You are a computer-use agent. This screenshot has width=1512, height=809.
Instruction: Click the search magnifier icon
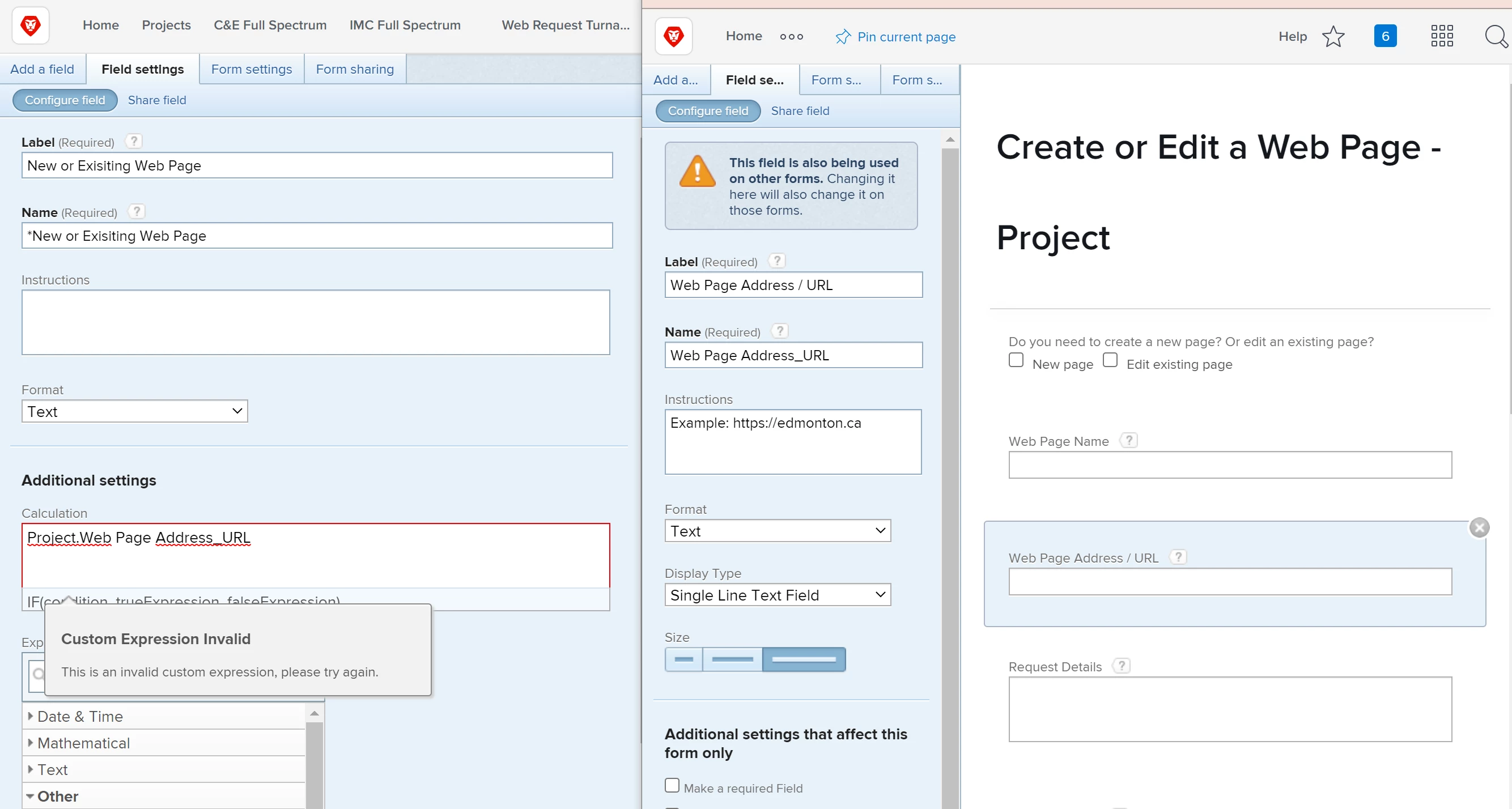[1496, 36]
